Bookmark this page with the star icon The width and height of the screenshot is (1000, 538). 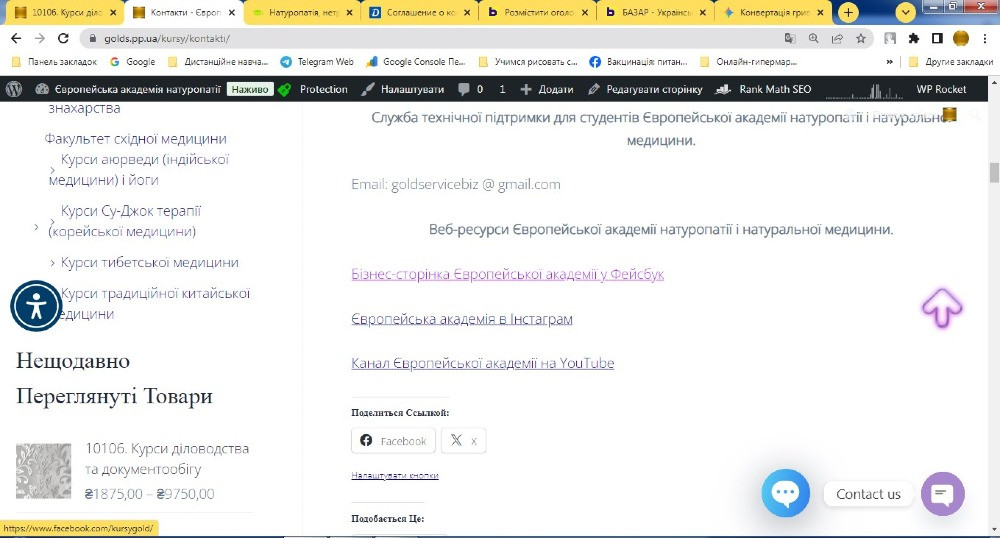tap(860, 38)
